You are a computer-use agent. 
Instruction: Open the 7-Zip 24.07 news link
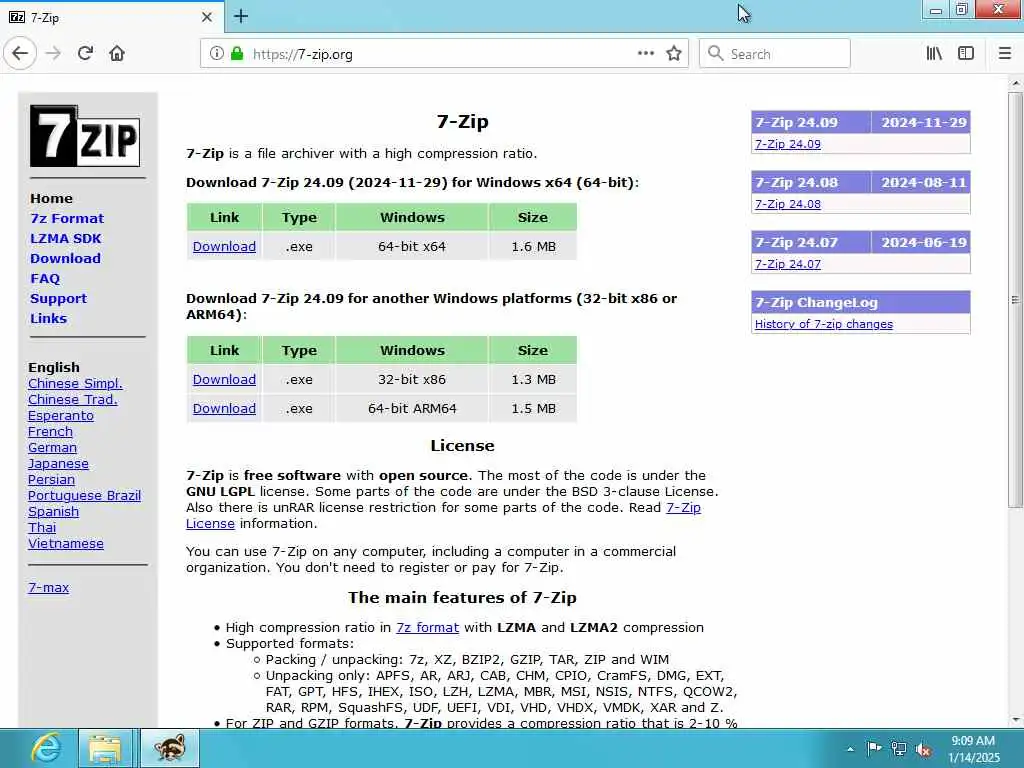click(x=788, y=264)
